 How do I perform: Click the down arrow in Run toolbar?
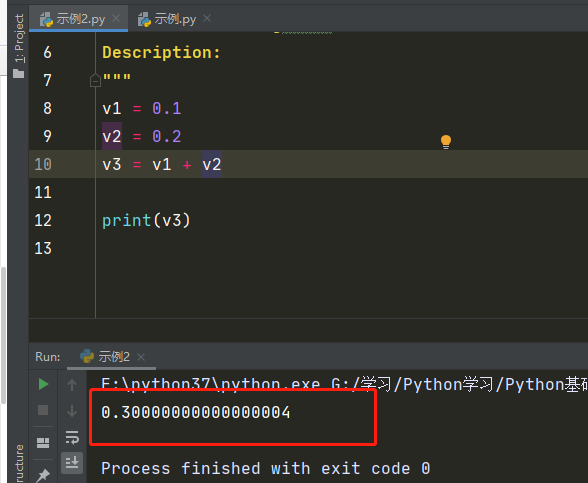[x=72, y=411]
